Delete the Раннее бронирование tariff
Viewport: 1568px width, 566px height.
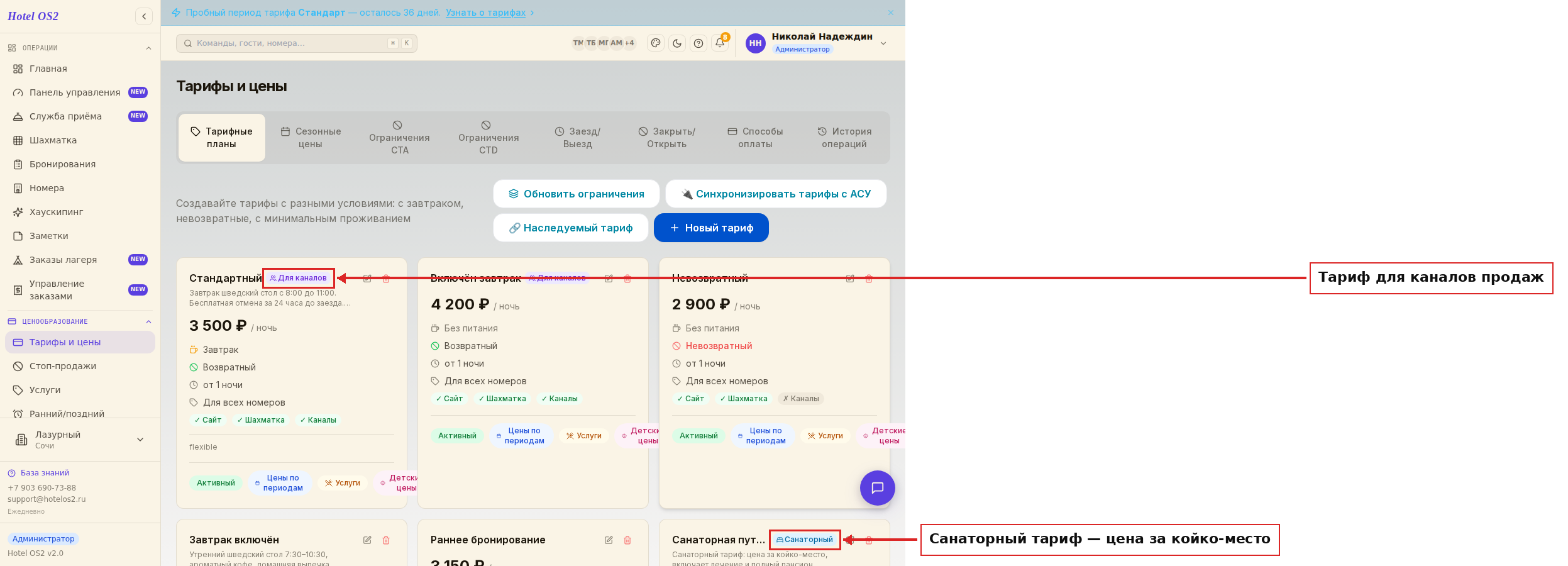(x=627, y=540)
